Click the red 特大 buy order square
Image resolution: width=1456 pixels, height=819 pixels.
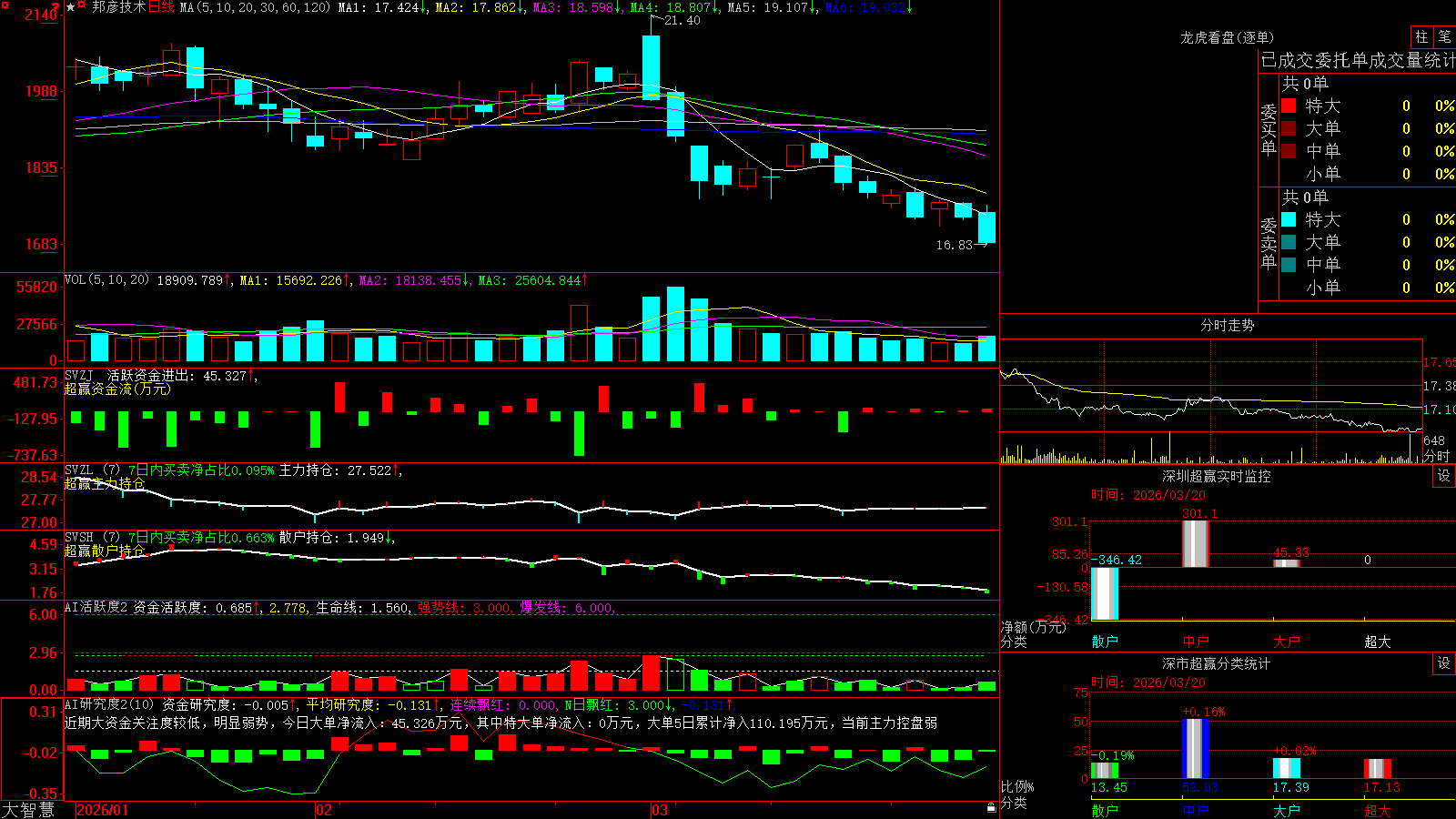coord(1289,106)
